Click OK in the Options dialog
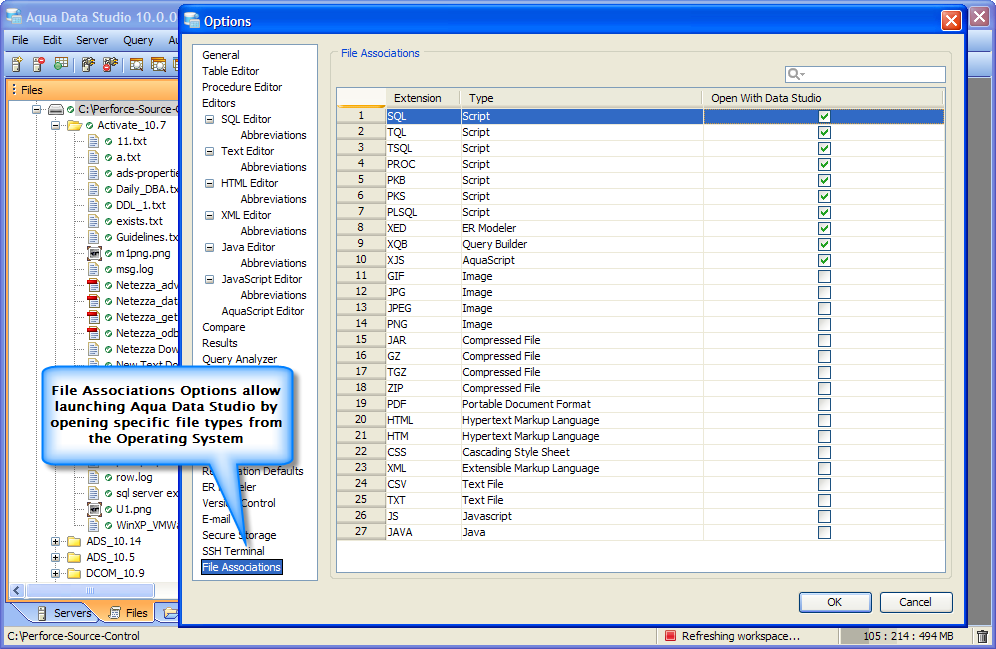The height and width of the screenshot is (649, 996). [835, 602]
